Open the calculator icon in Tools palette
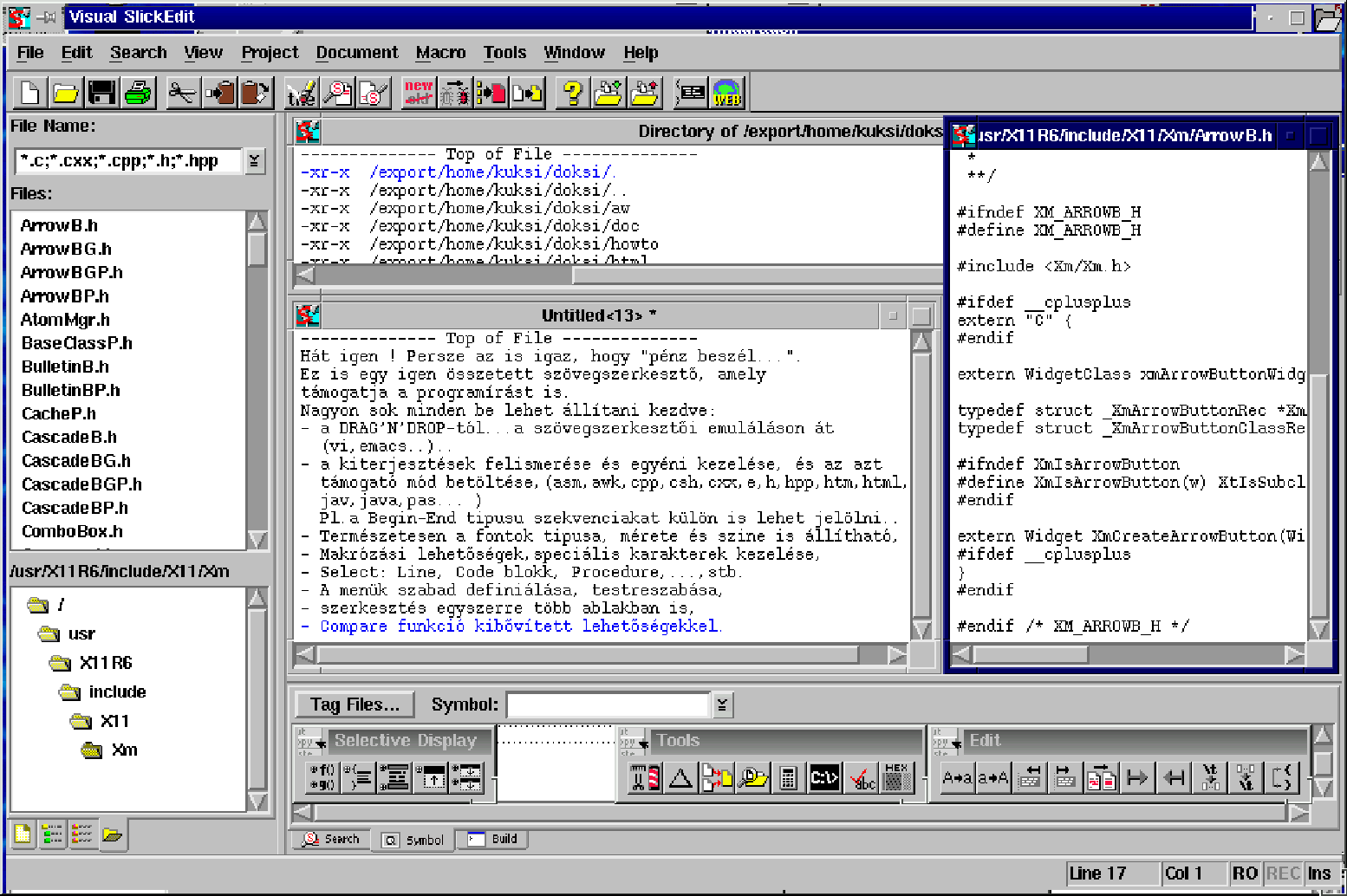 pyautogui.click(x=788, y=777)
